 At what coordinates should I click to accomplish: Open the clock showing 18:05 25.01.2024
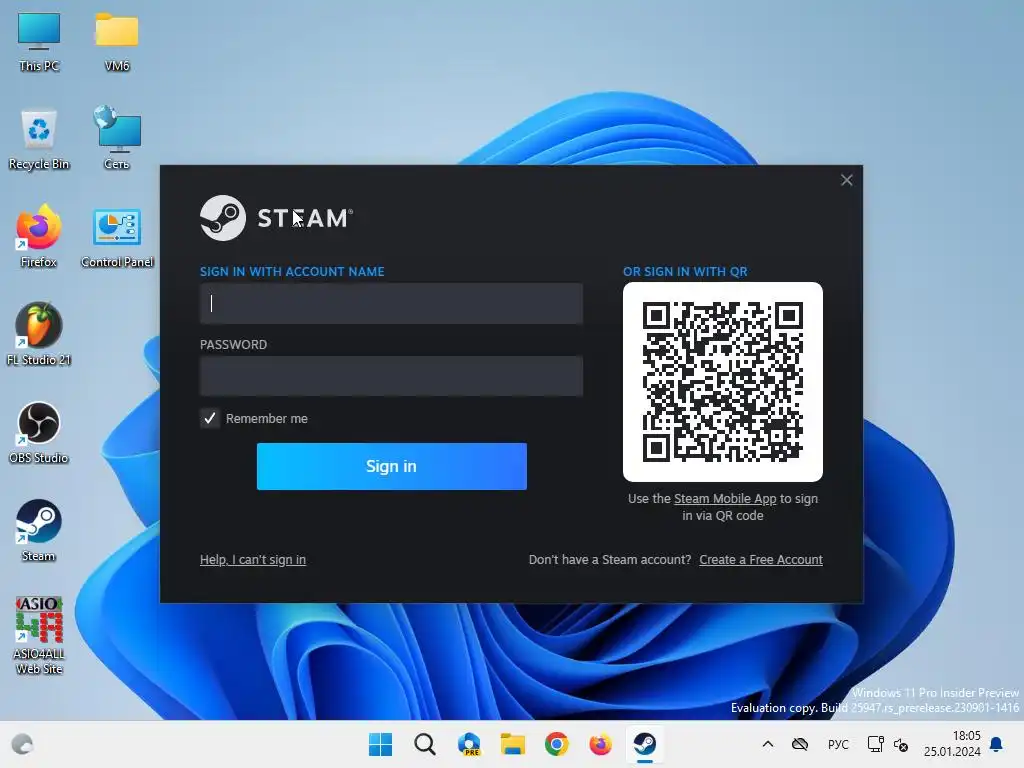[952, 744]
